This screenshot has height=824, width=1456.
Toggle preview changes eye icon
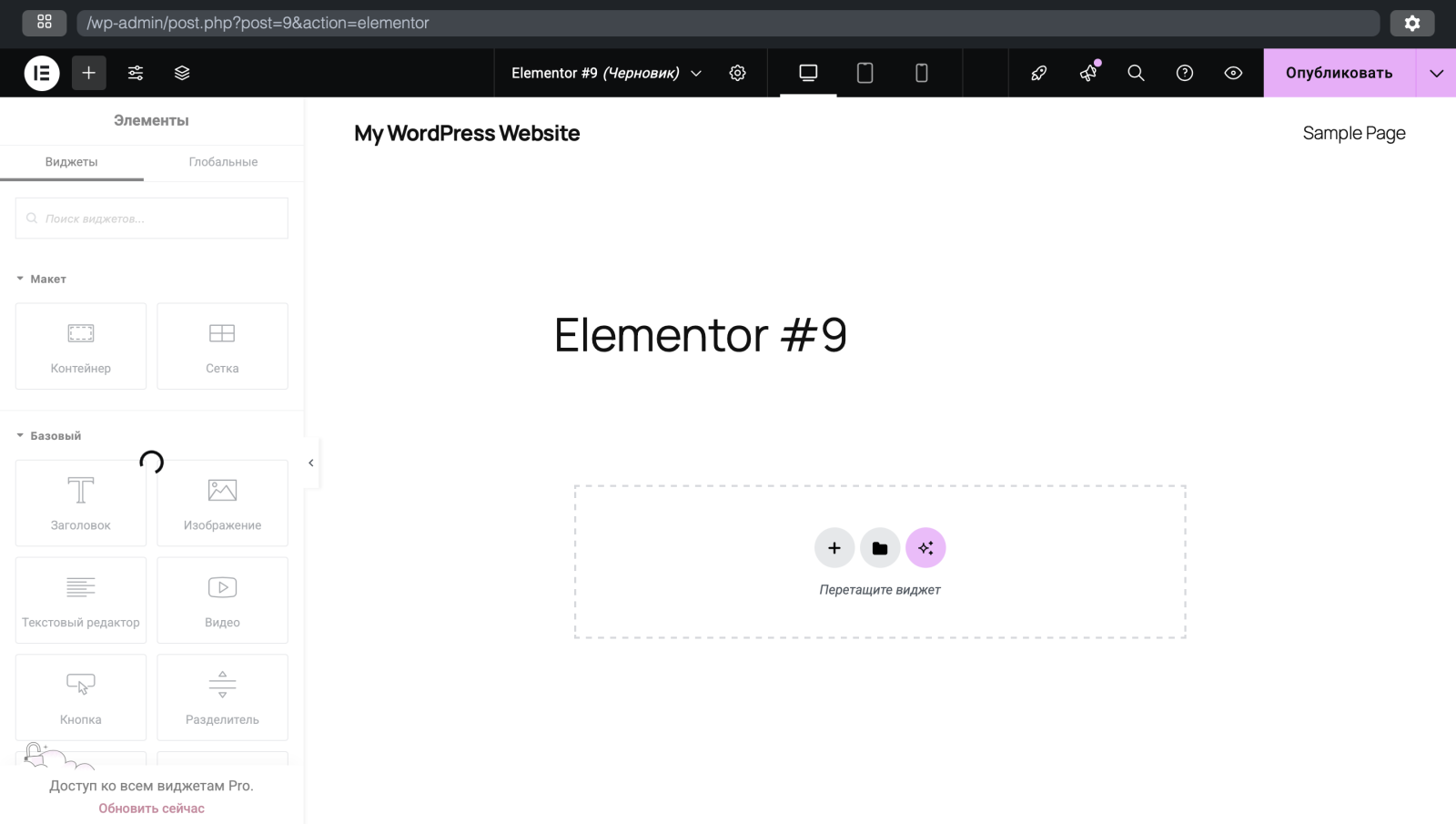coord(1233,73)
